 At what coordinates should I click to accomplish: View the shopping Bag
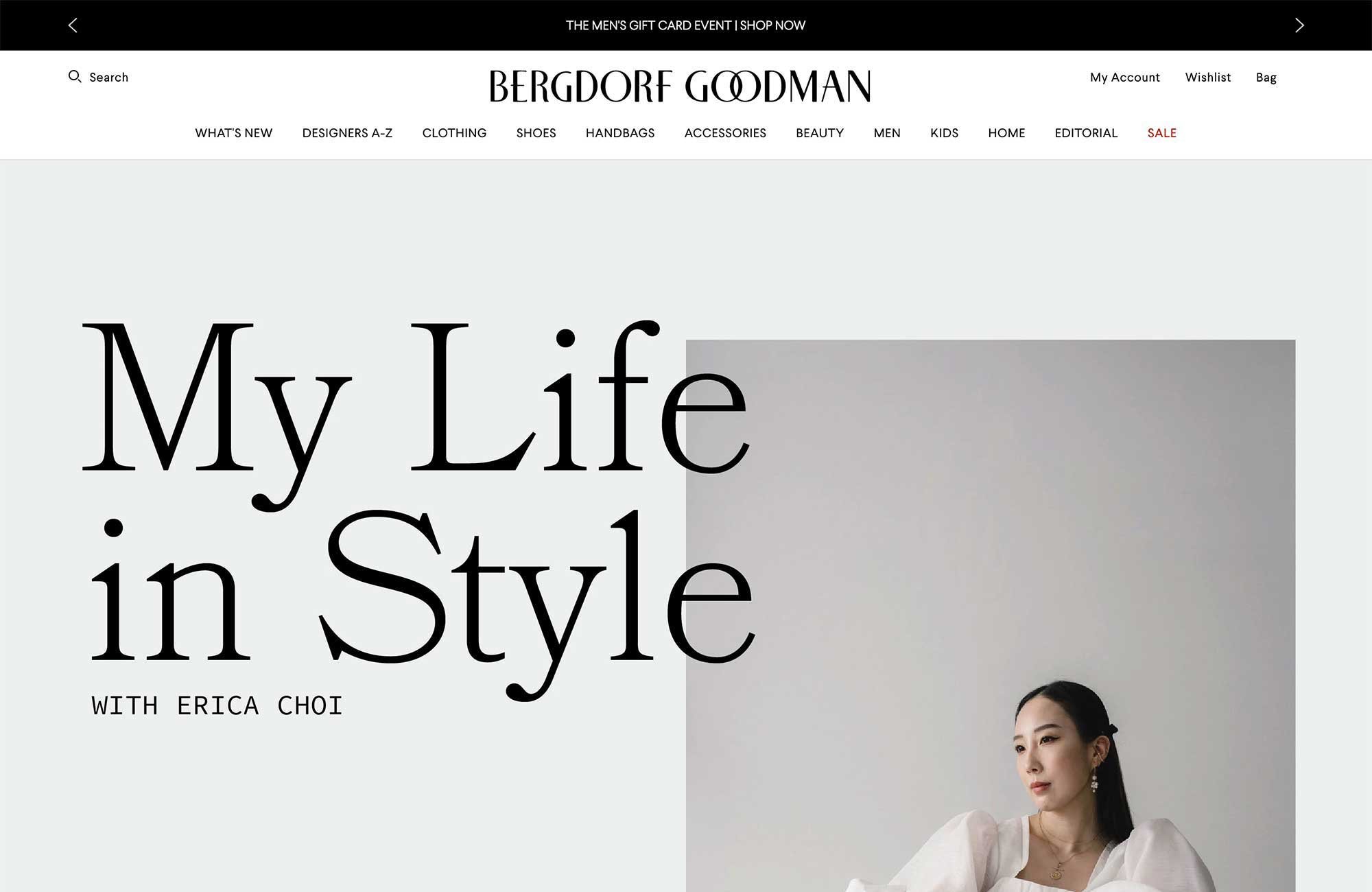pos(1266,78)
